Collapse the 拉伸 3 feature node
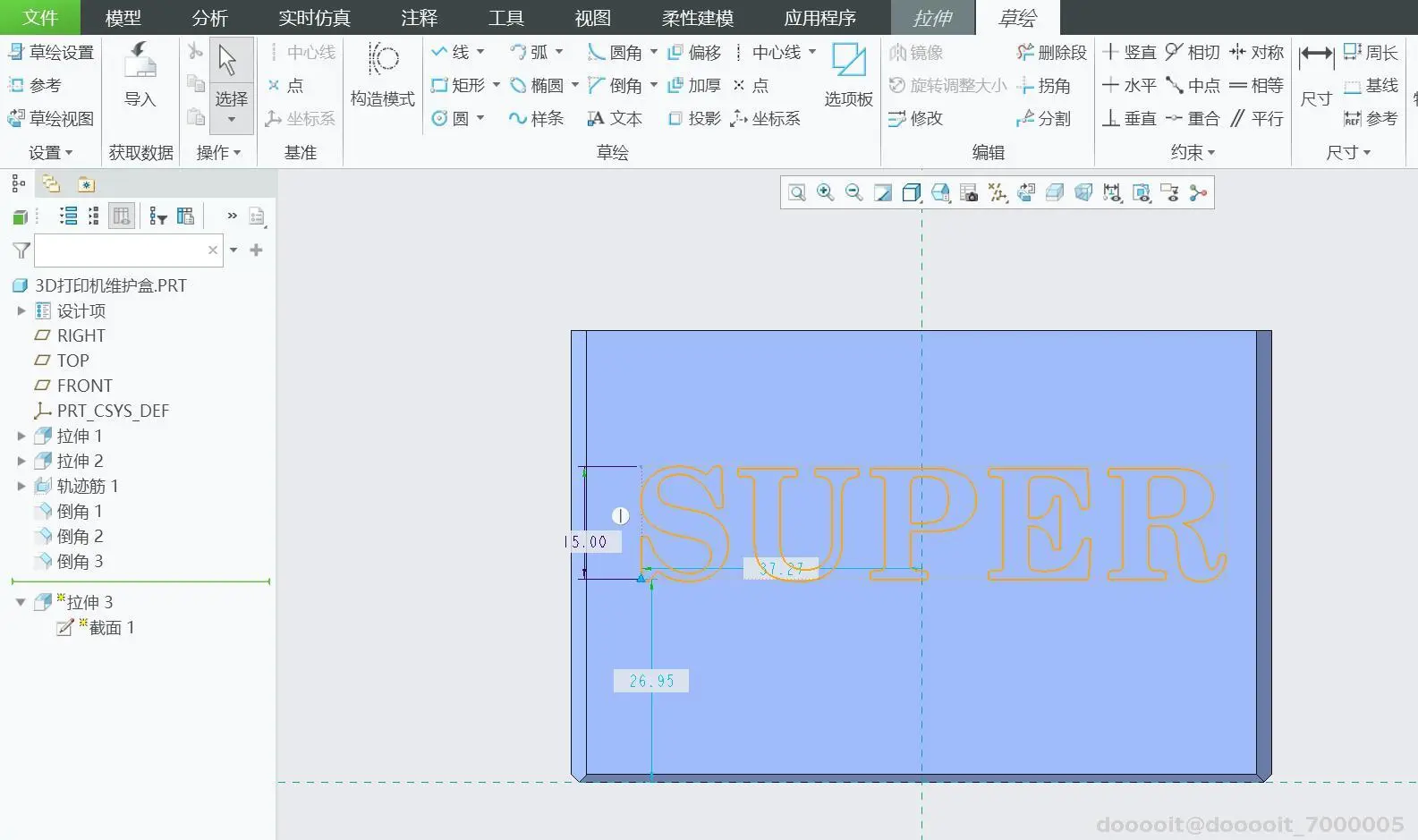Screen dimensions: 1418x840 [x=21, y=602]
